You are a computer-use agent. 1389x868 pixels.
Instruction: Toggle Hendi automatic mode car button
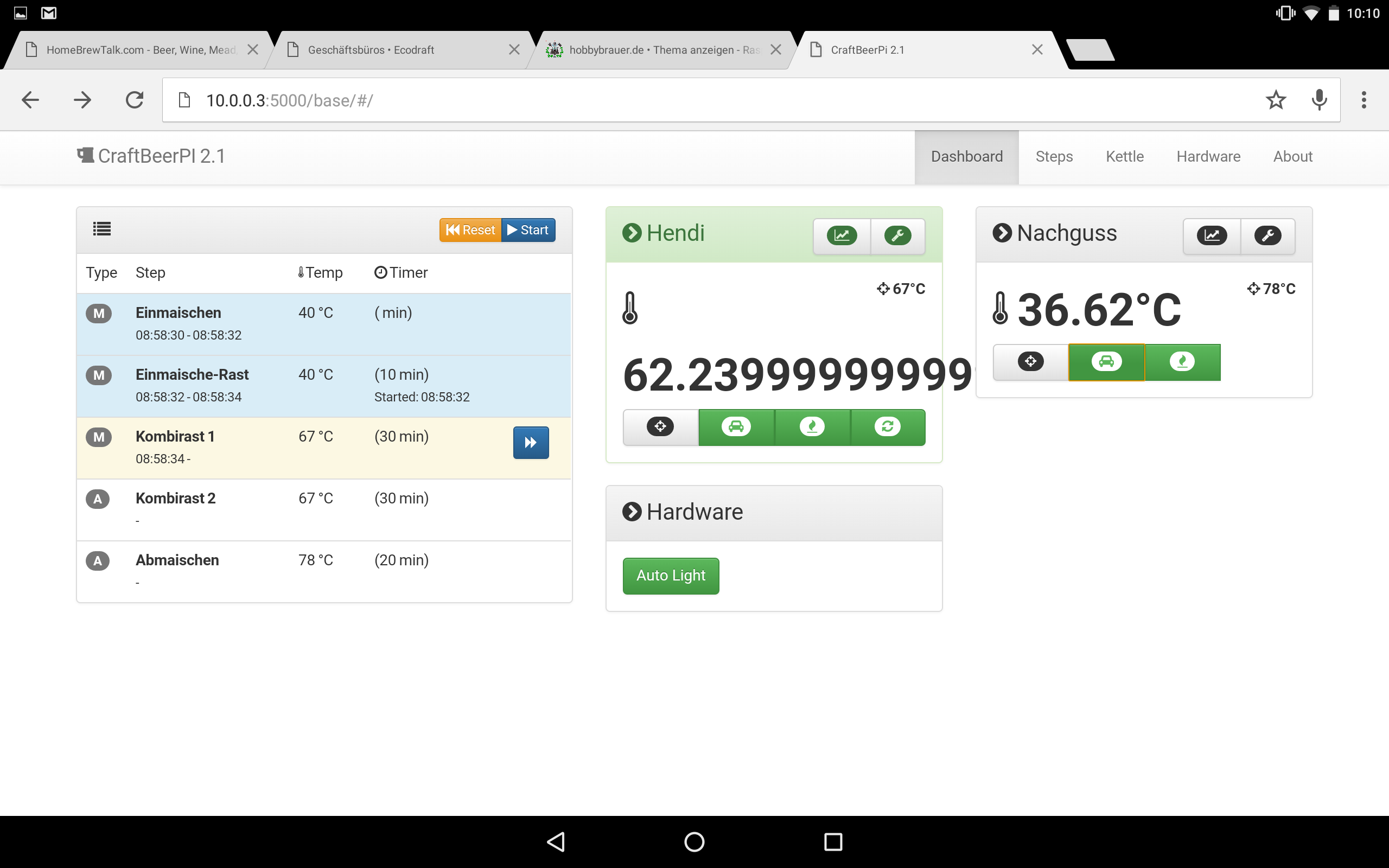pyautogui.click(x=736, y=426)
